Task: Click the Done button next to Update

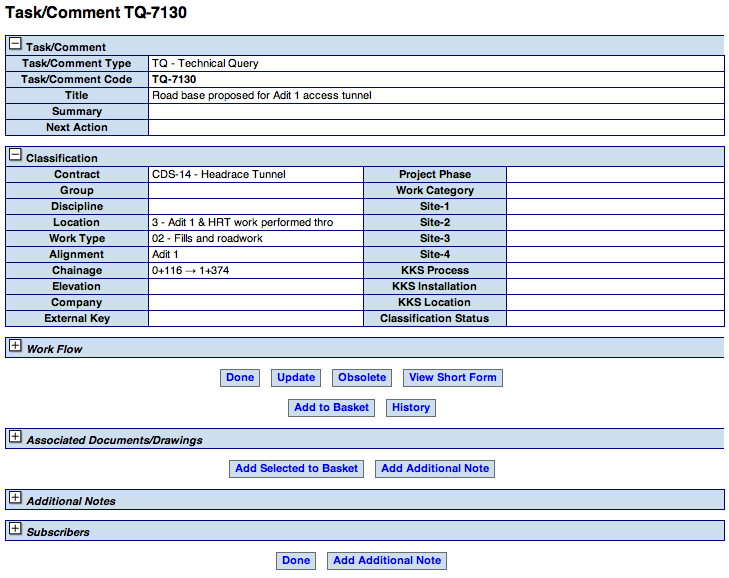Action: (240, 378)
